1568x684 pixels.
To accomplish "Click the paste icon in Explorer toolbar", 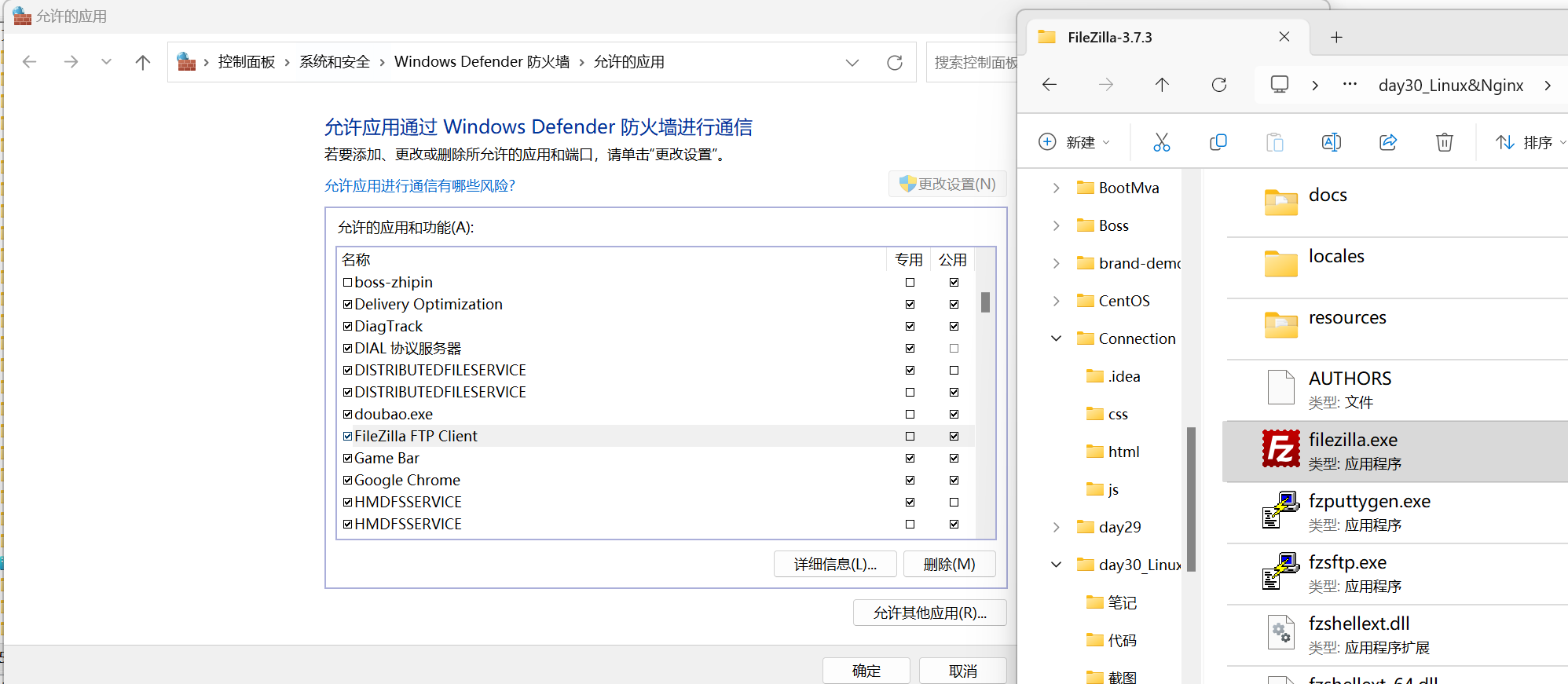I will pos(1275,142).
